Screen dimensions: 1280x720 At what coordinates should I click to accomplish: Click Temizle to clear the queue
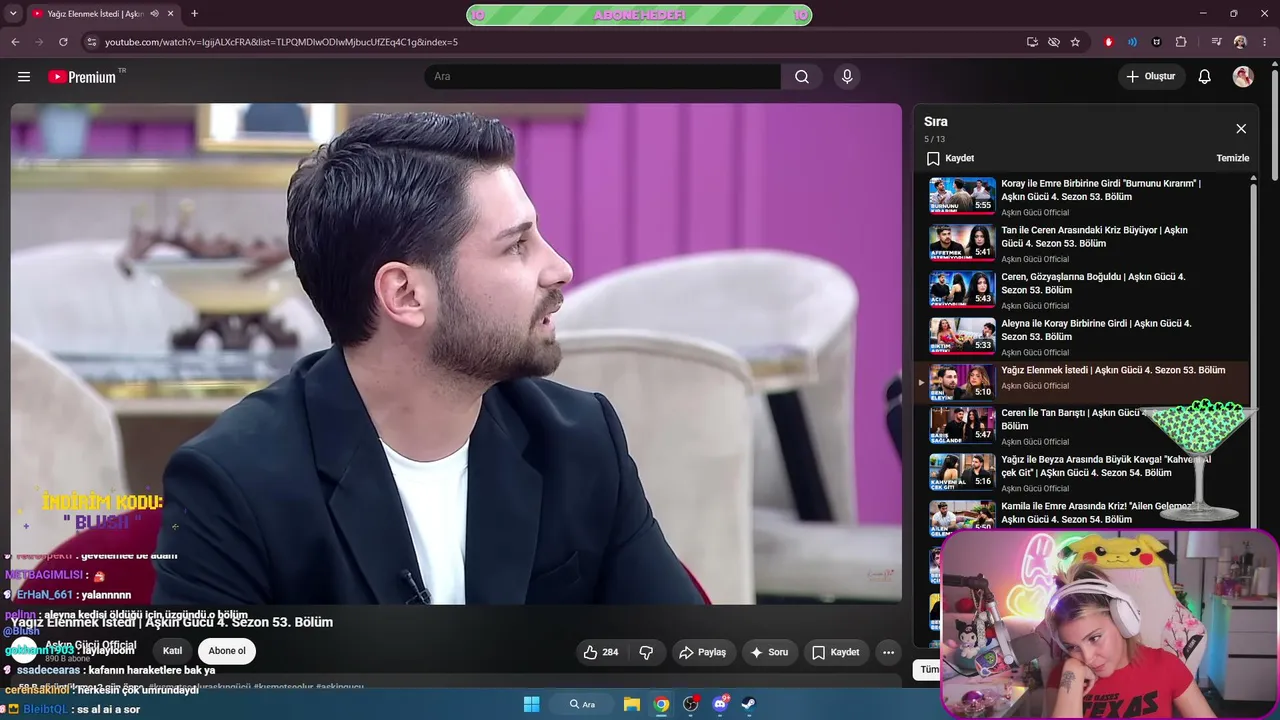point(1232,158)
